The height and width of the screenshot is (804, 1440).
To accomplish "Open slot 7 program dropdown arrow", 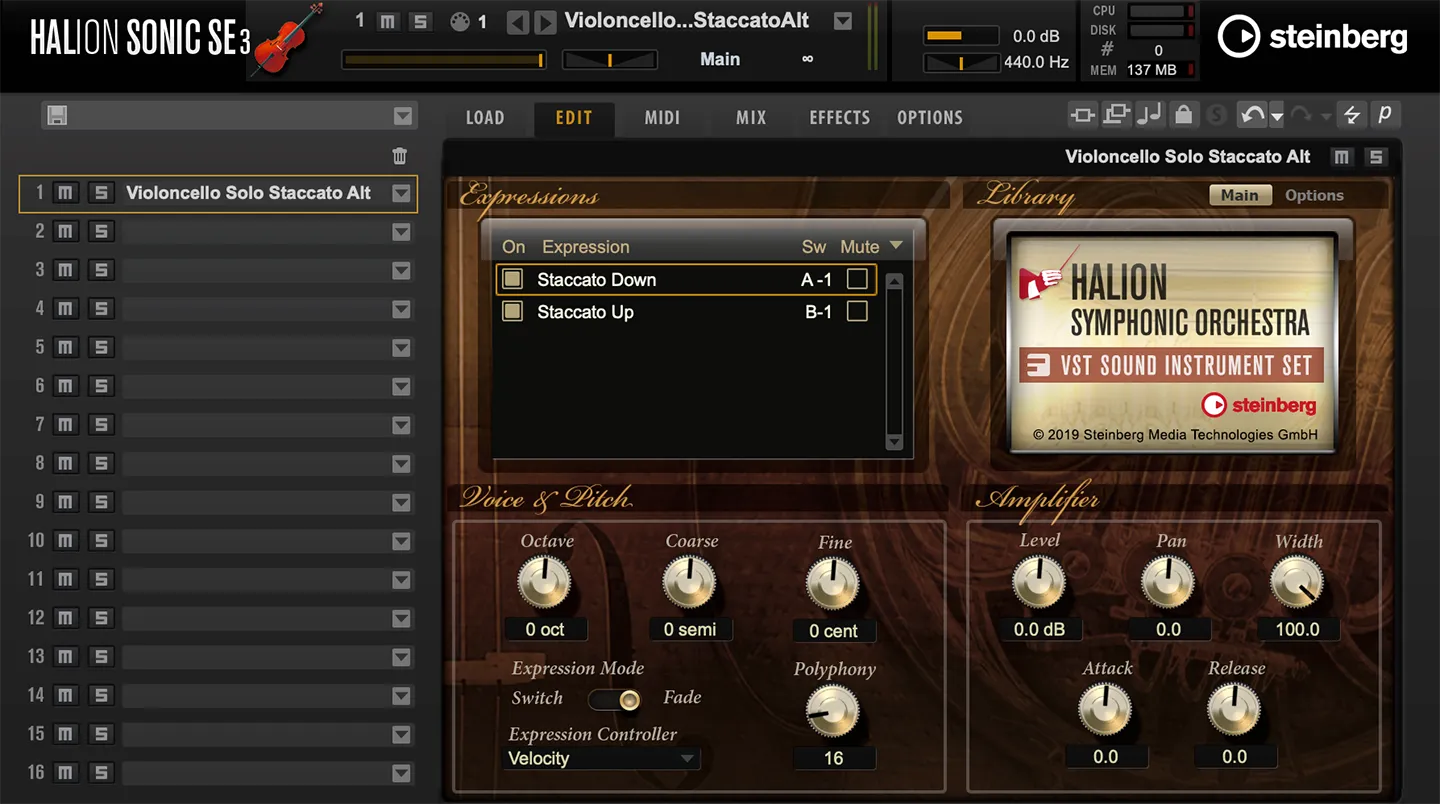I will coord(401,426).
